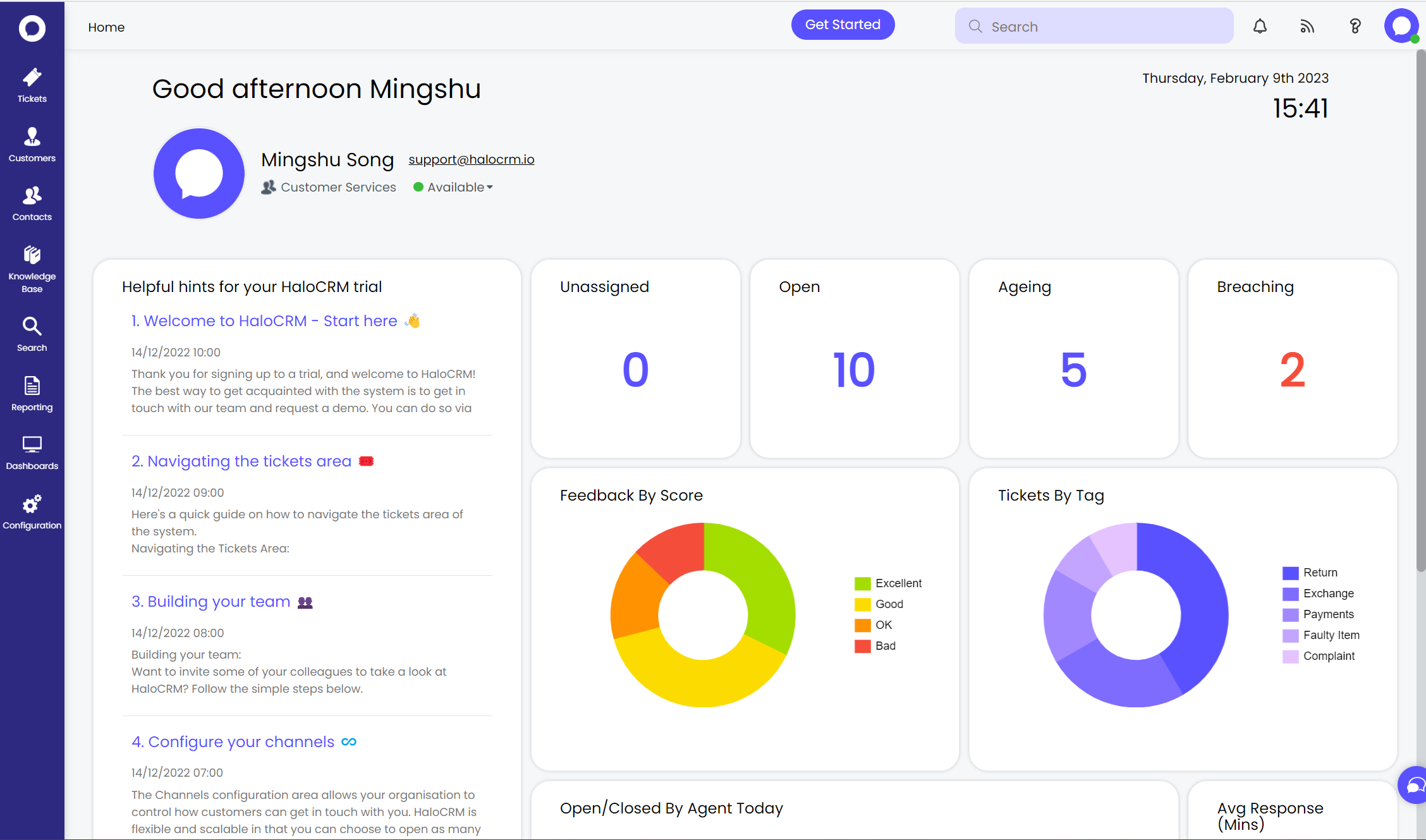Open Dashboards in the sidebar
1426x840 pixels.
32,453
